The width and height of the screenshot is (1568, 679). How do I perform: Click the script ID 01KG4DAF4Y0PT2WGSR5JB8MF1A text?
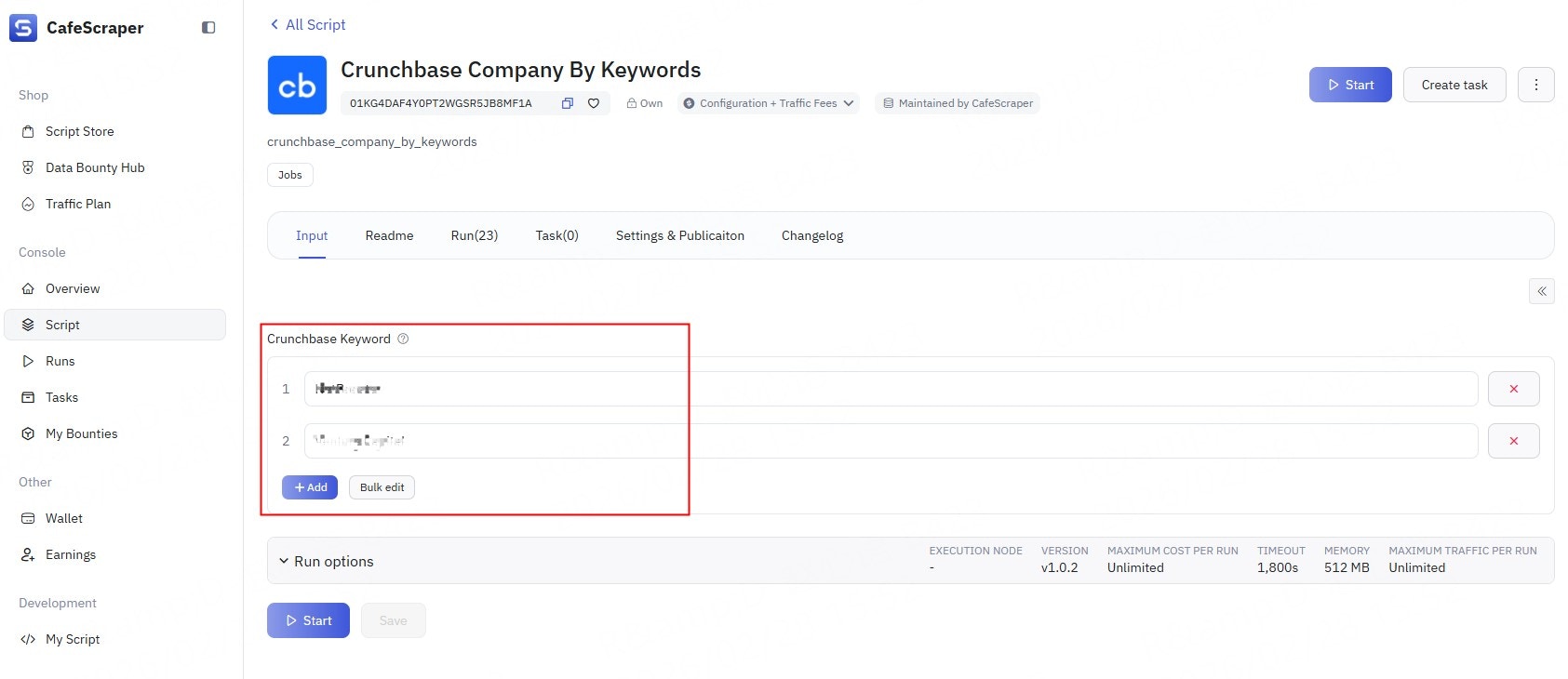441,103
